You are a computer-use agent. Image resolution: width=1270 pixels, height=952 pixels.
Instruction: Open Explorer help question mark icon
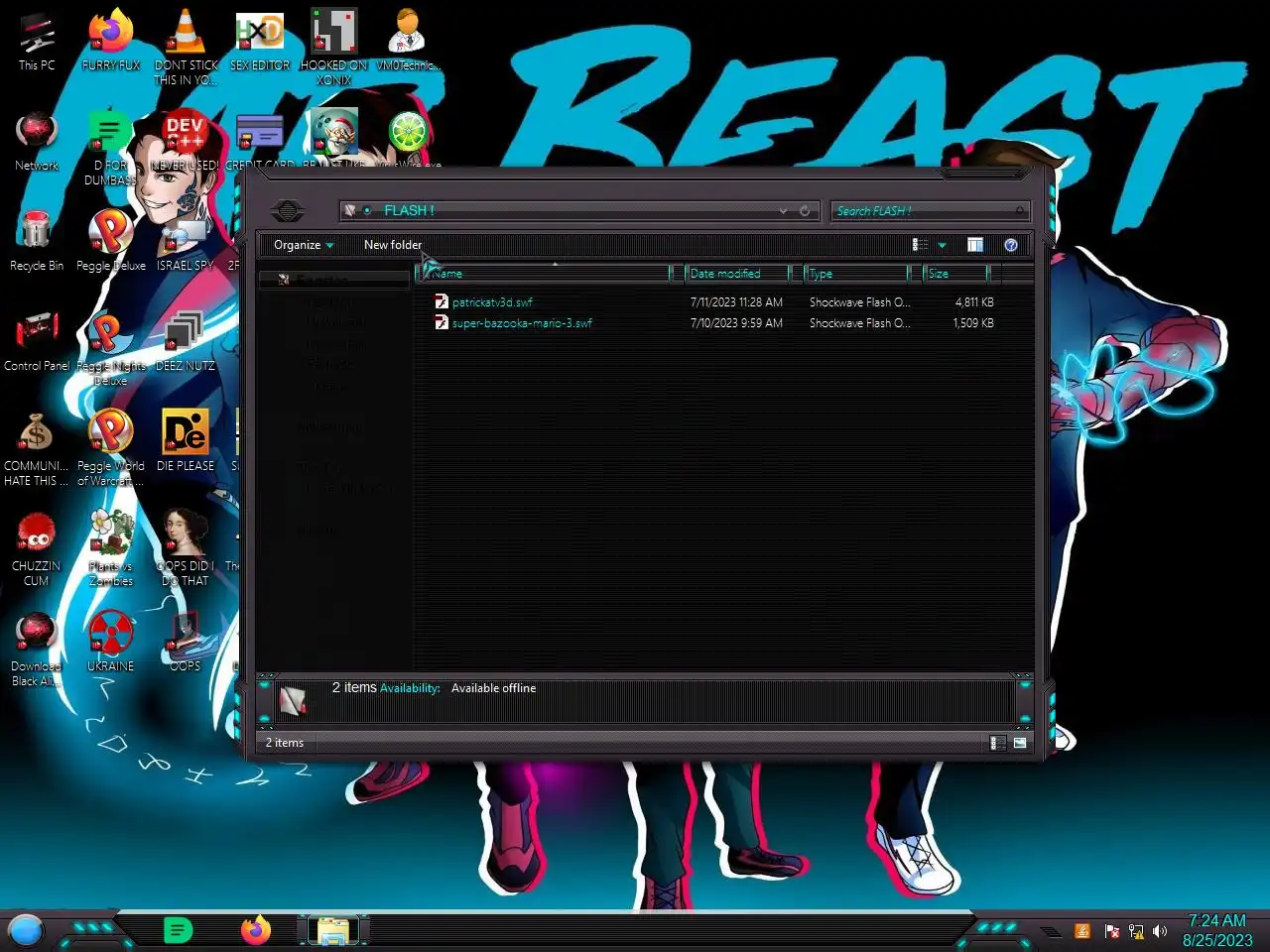1010,245
